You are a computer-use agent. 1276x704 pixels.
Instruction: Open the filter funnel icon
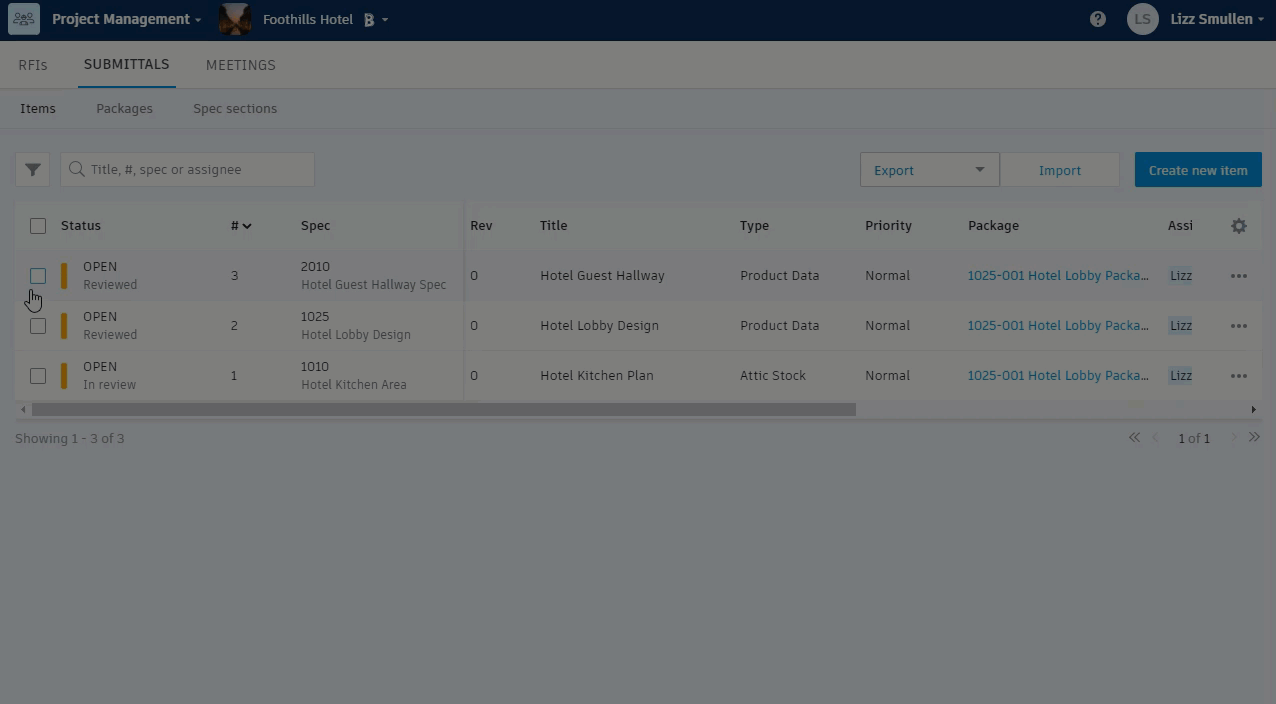click(32, 169)
